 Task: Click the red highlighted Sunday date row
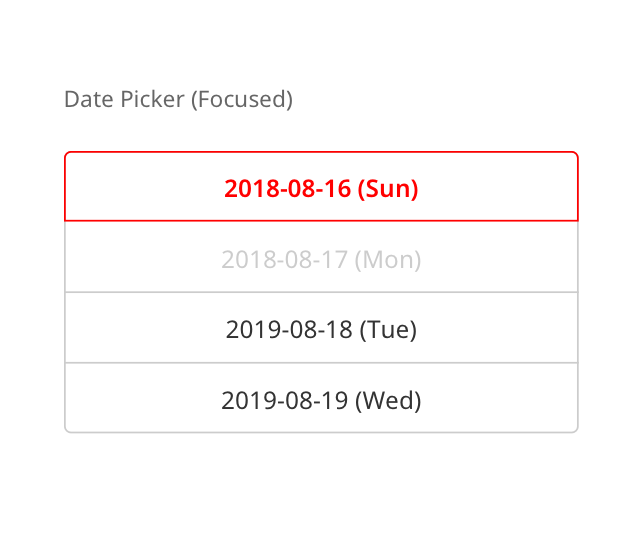(x=321, y=188)
